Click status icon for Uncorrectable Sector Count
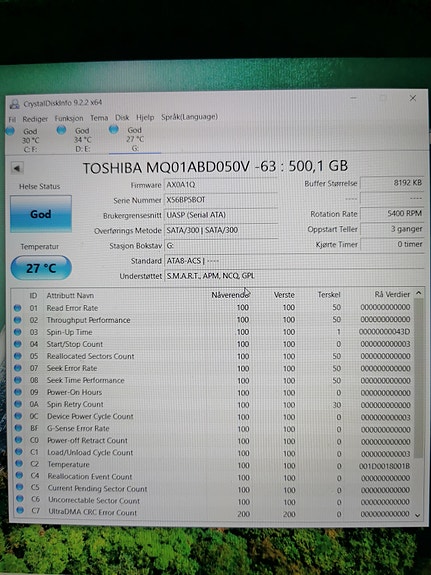 click(x=20, y=499)
